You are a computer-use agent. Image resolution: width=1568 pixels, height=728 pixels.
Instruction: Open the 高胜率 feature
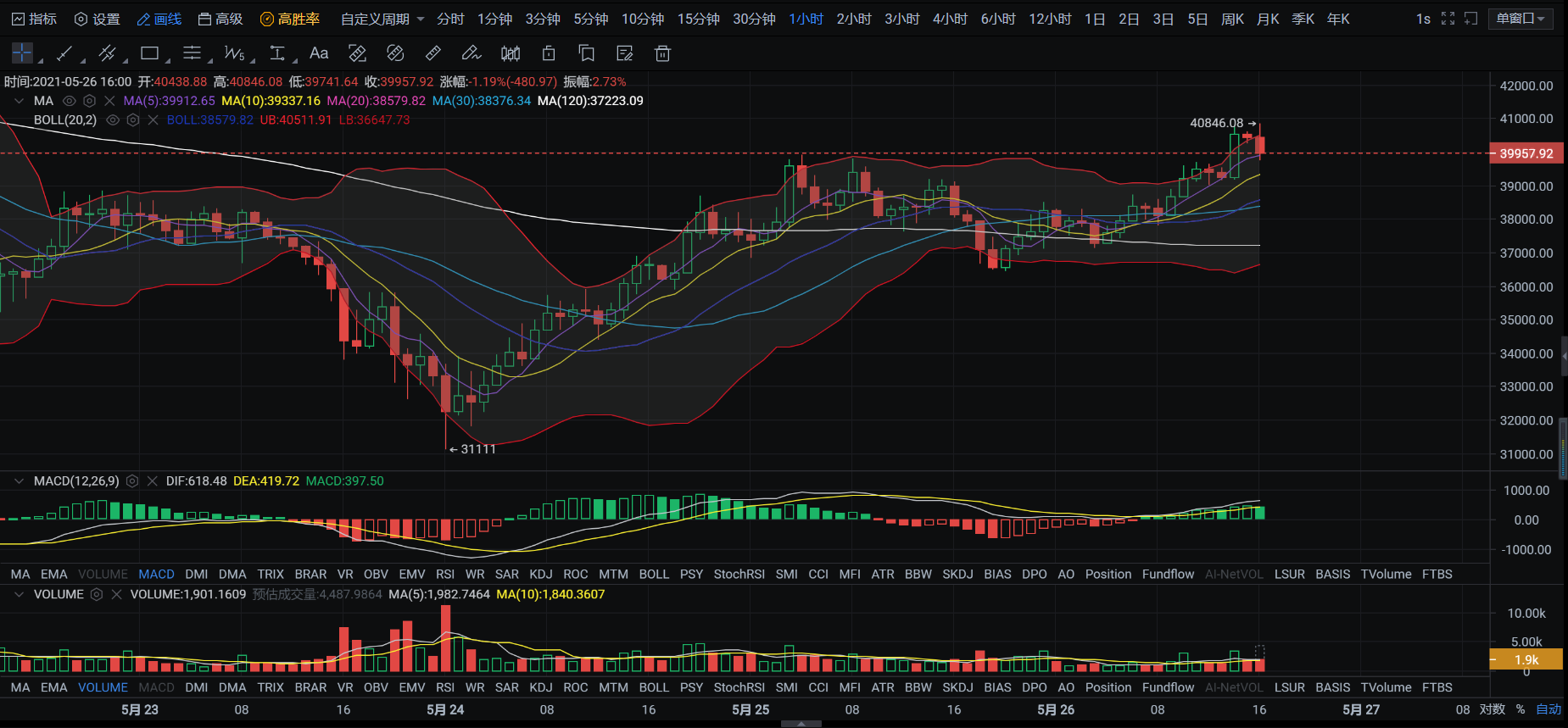pyautogui.click(x=290, y=19)
